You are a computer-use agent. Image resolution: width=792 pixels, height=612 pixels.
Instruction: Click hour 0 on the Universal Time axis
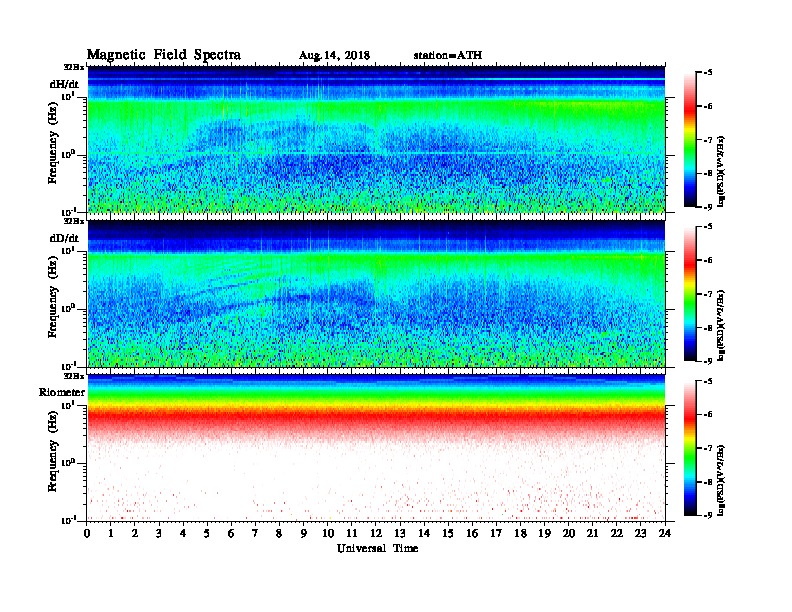point(87,533)
